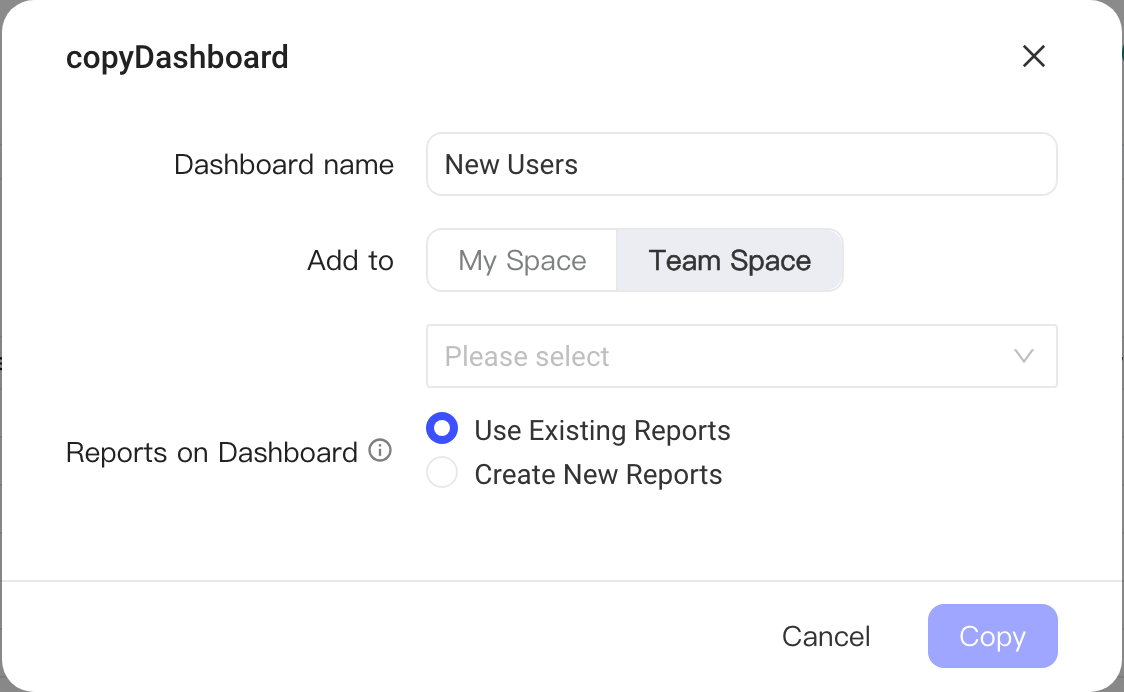Confirm with the Copy button

(x=993, y=636)
